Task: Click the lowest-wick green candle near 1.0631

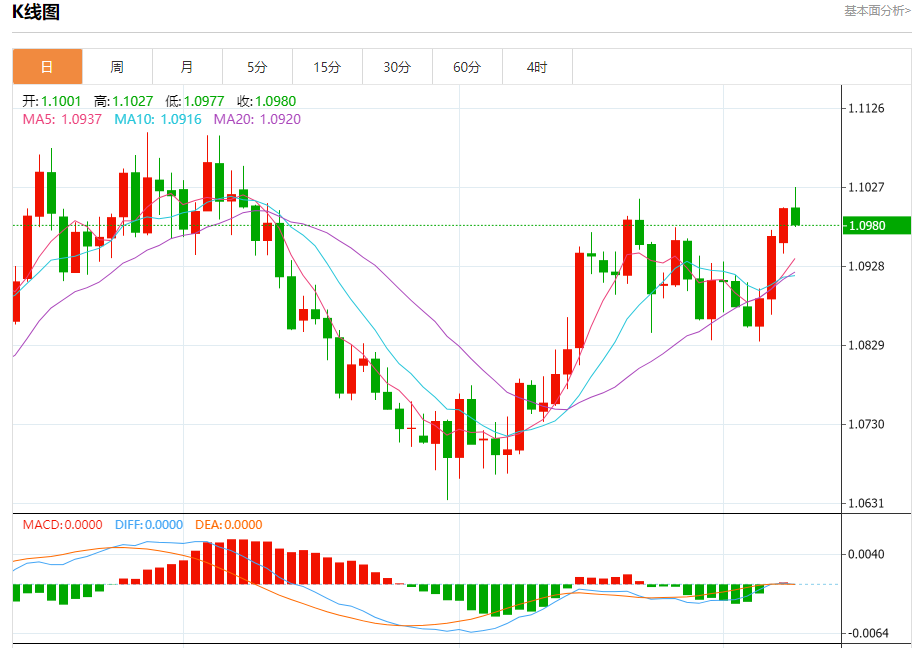Action: [448, 439]
